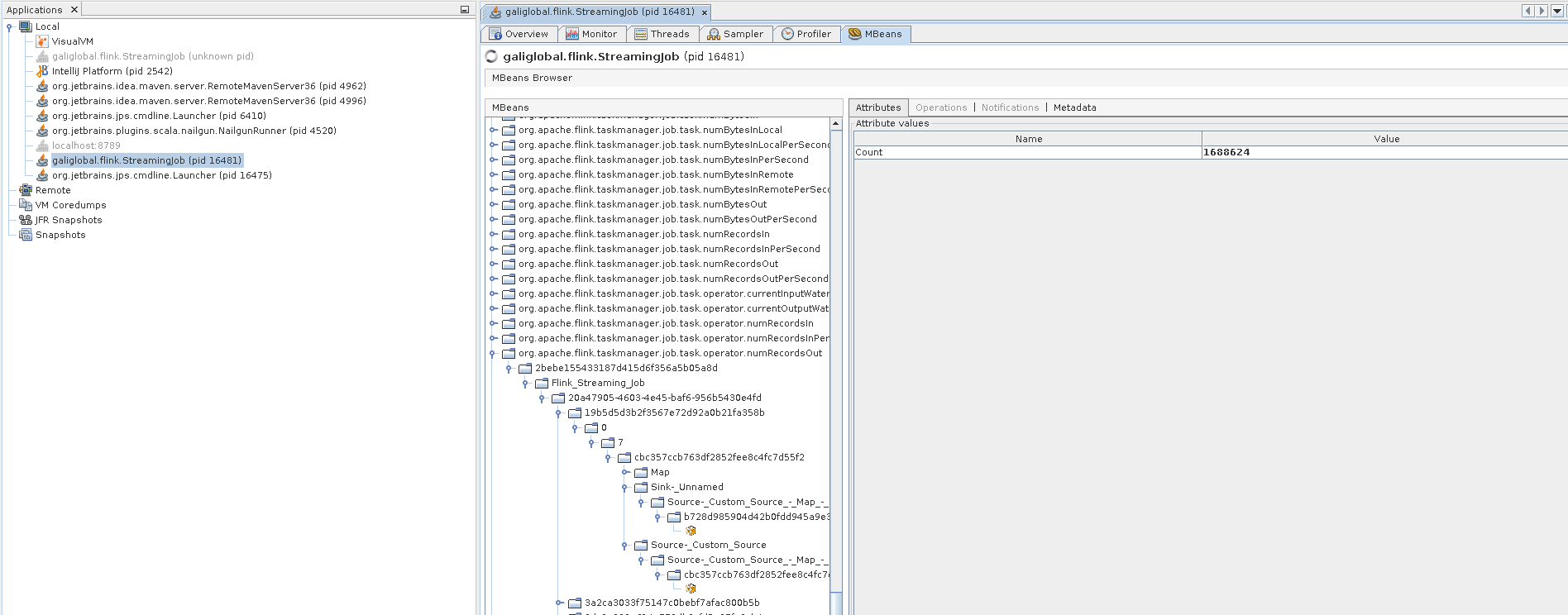The image size is (1568, 615).
Task: Switch to the Overview tab
Action: coord(519,34)
